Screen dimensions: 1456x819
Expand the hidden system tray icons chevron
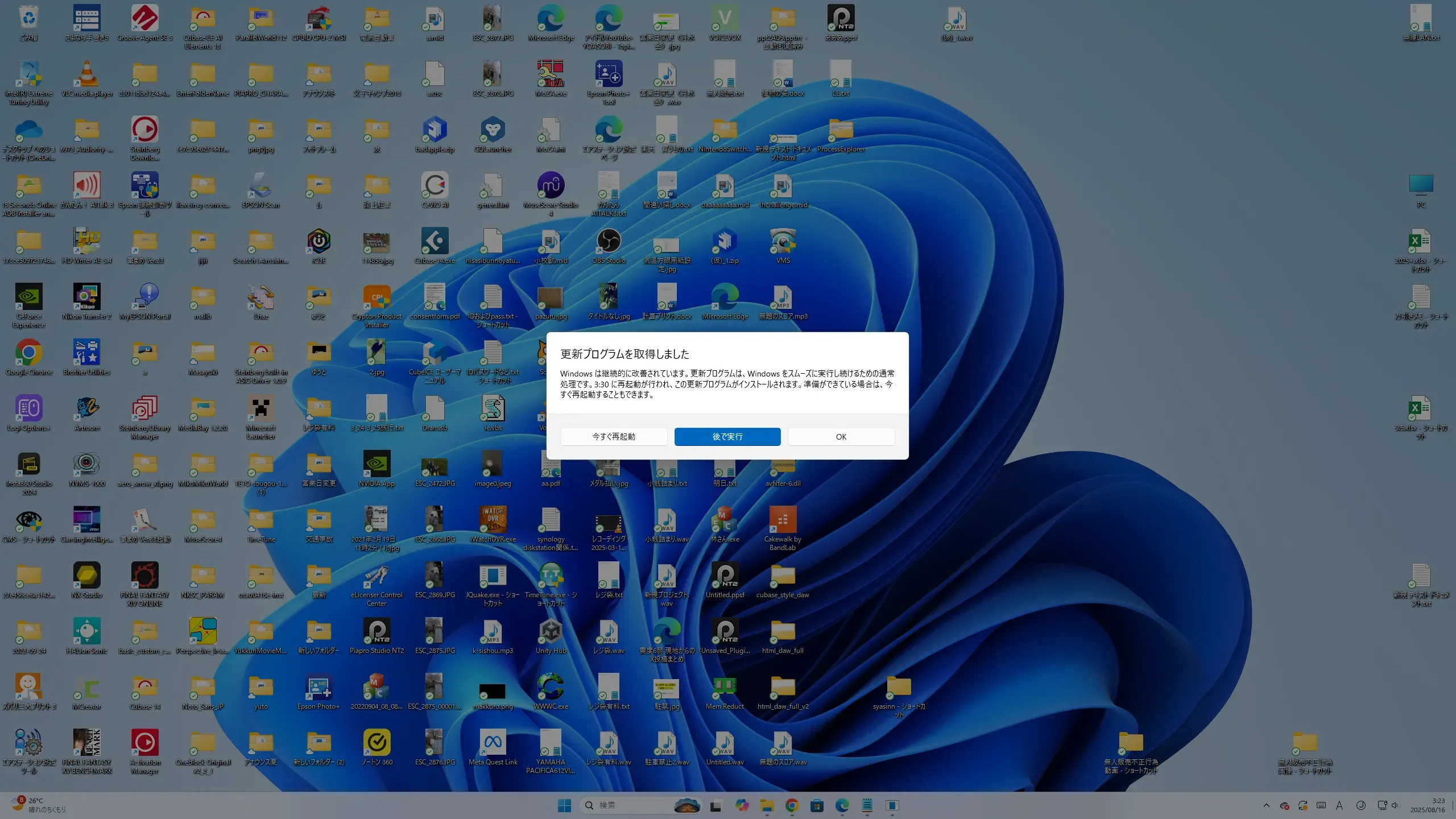point(1266,805)
